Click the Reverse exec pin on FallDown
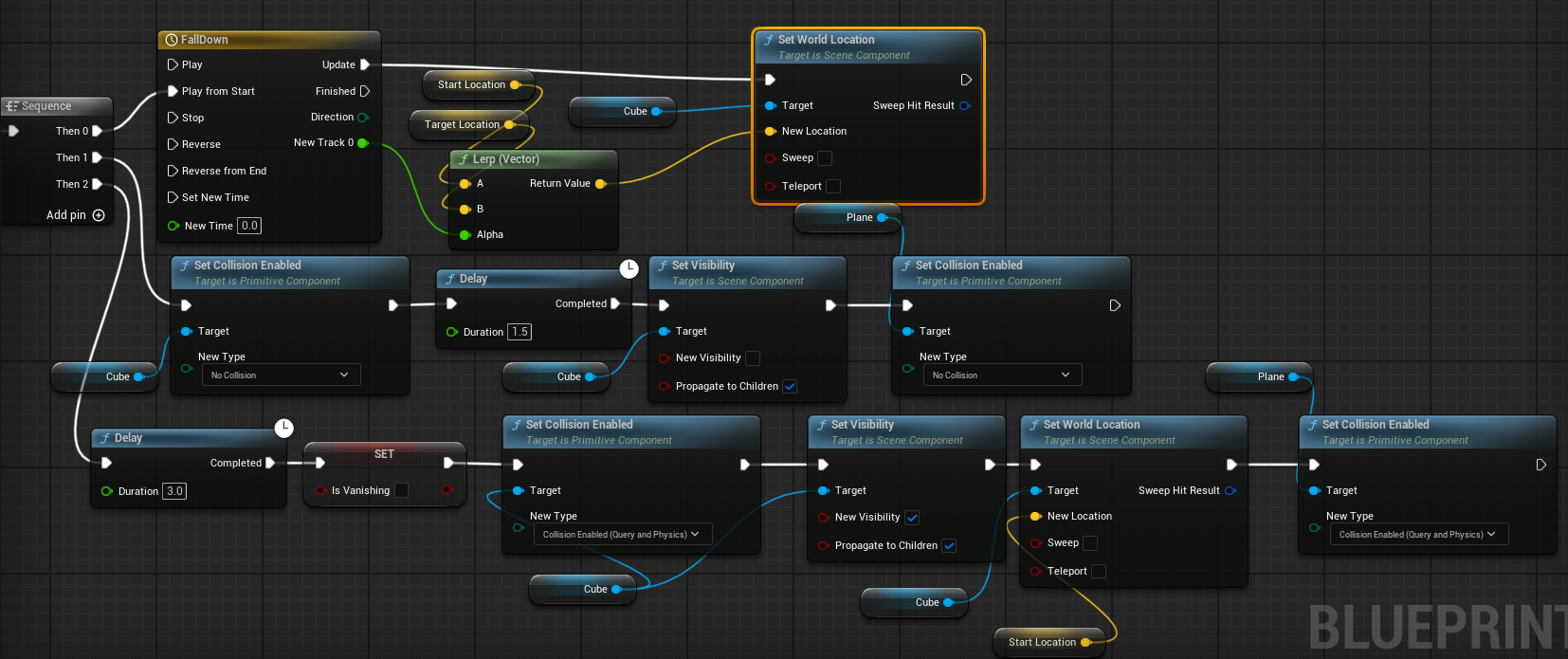This screenshot has width=1568, height=659. tap(173, 144)
